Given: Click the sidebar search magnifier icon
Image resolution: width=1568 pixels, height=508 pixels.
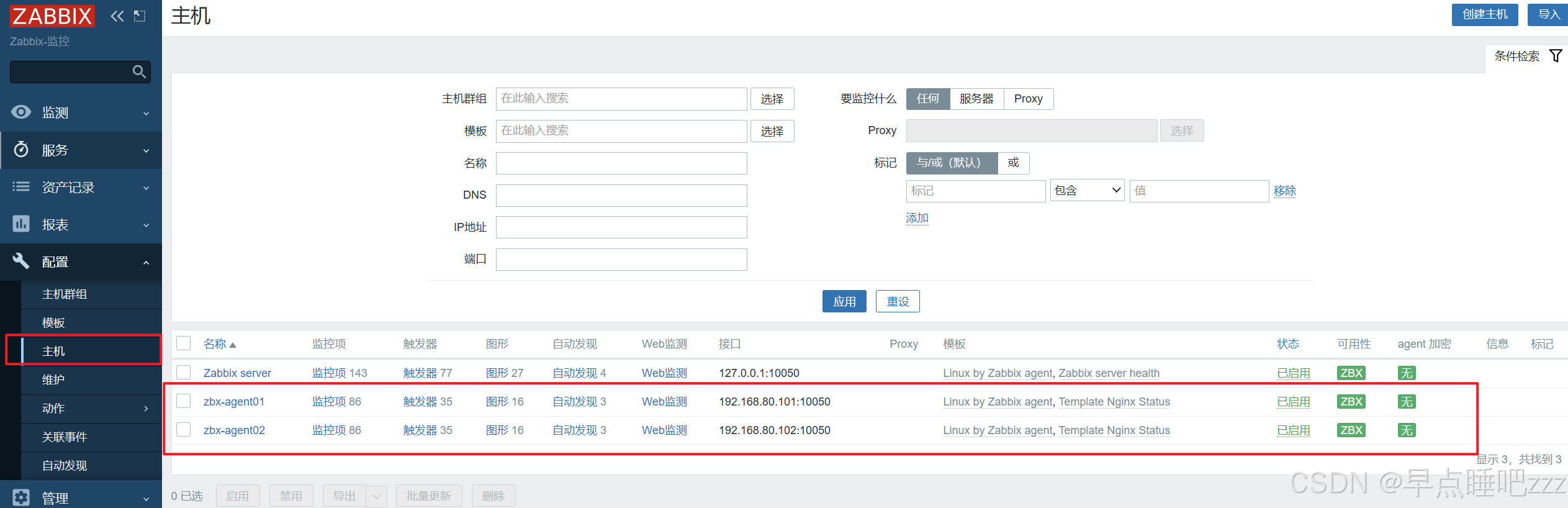Looking at the screenshot, I should (139, 72).
